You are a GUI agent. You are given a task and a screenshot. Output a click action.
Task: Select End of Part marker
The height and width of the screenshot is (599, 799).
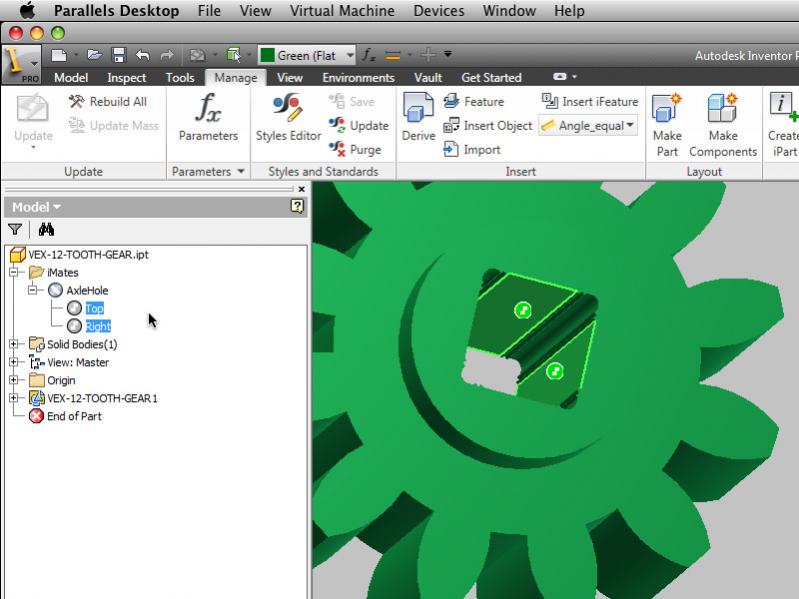[x=74, y=416]
